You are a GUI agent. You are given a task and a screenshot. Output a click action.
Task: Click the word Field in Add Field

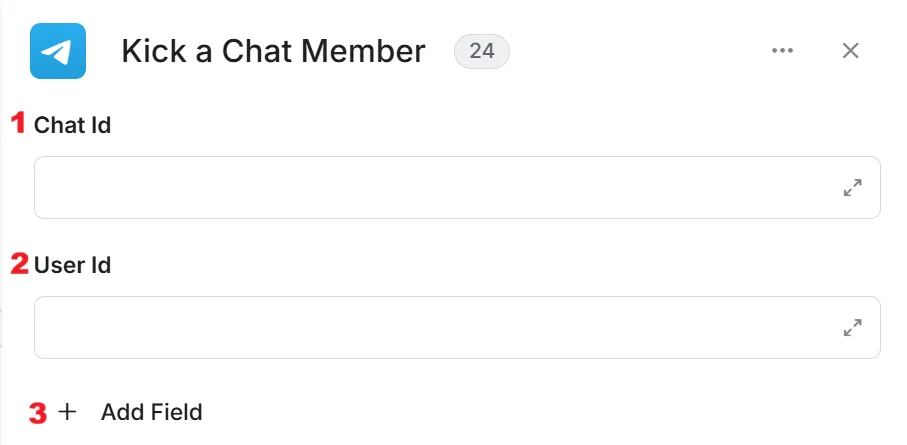(177, 412)
